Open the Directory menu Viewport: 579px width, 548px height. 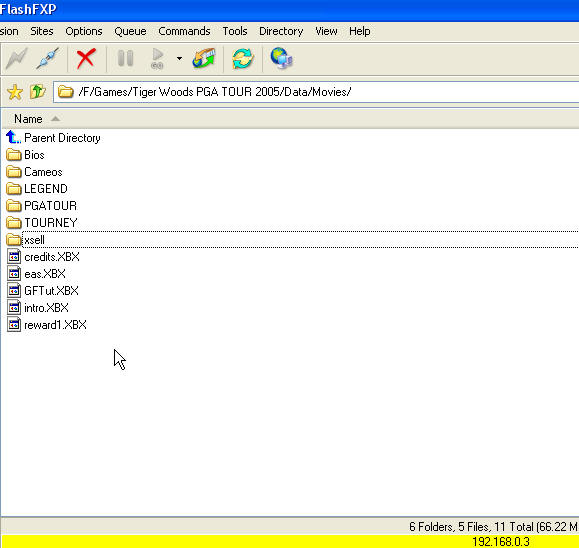pyautogui.click(x=281, y=31)
